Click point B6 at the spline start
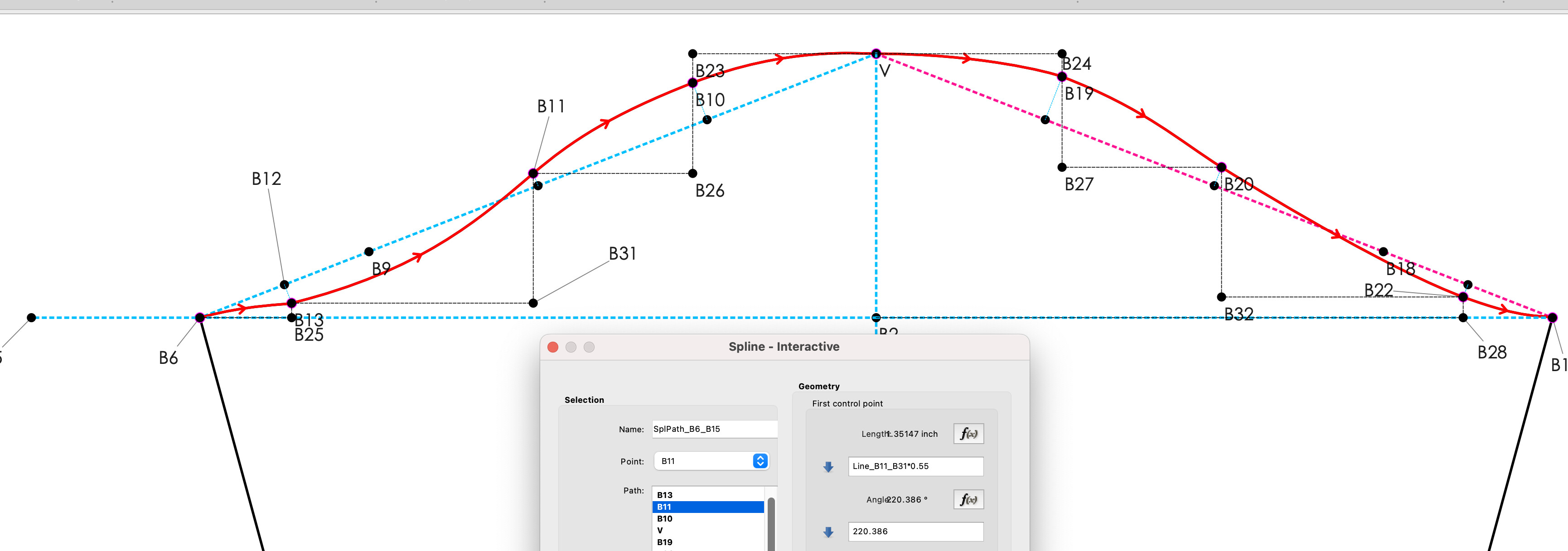 coord(200,317)
